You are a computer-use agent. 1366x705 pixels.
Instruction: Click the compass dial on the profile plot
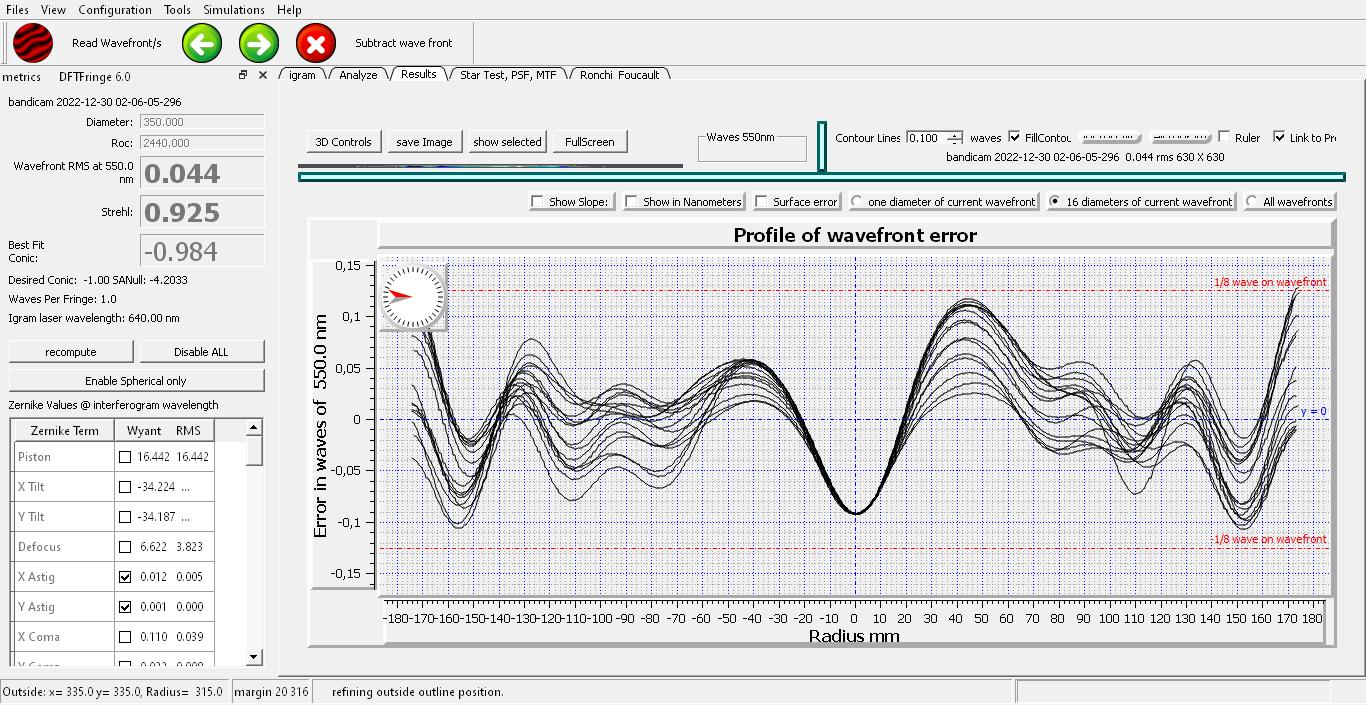click(411, 296)
